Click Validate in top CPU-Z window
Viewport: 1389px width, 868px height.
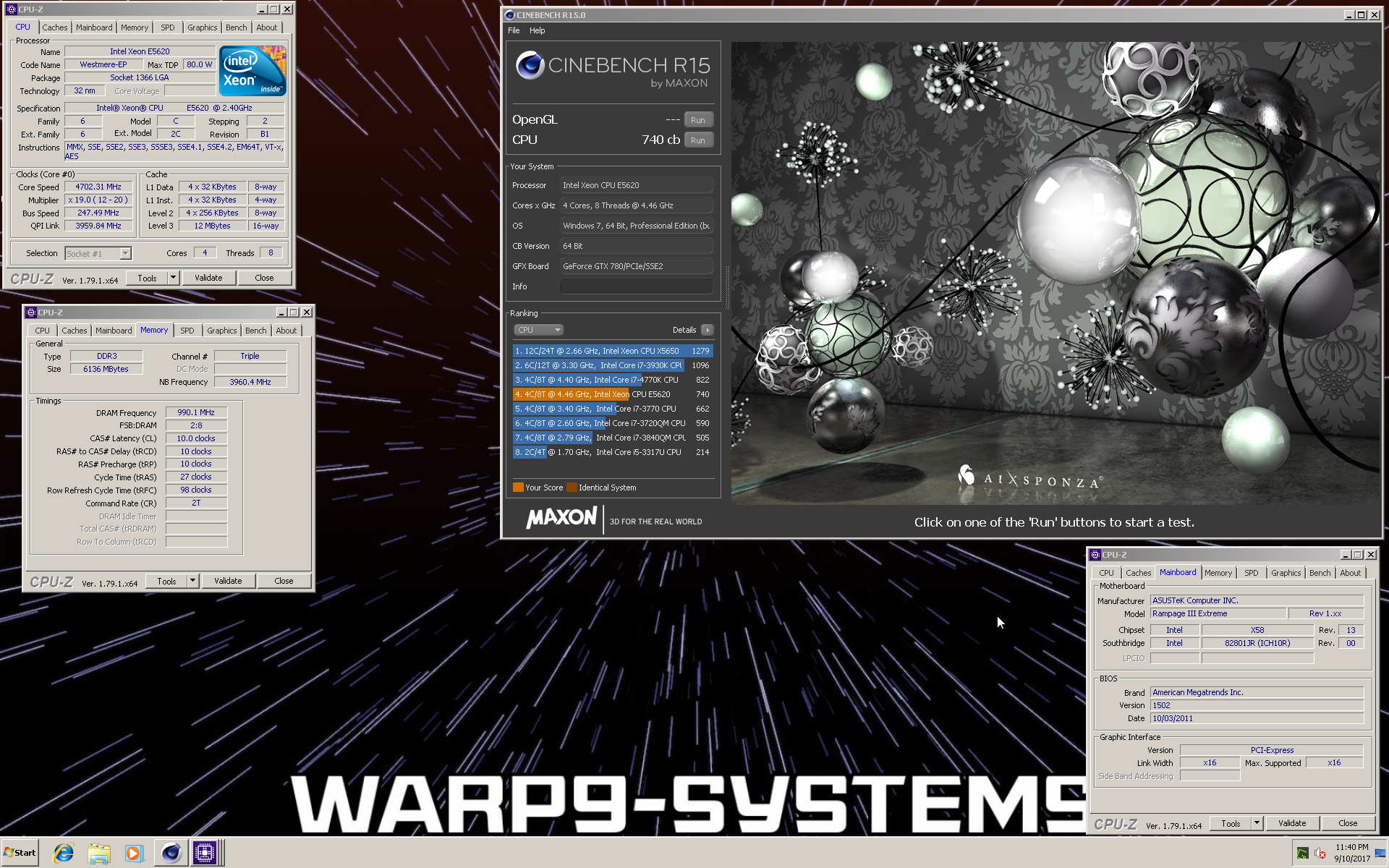coord(208,278)
